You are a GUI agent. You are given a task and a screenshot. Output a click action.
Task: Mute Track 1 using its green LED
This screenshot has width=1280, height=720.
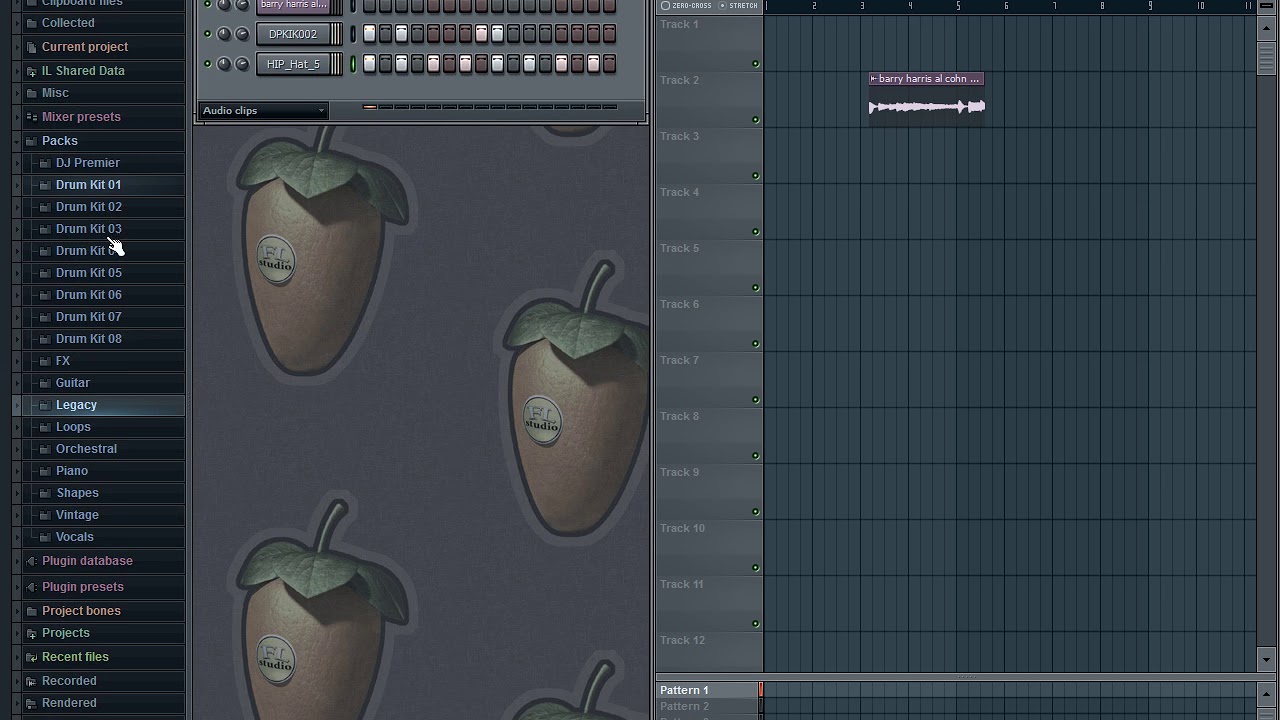[755, 64]
